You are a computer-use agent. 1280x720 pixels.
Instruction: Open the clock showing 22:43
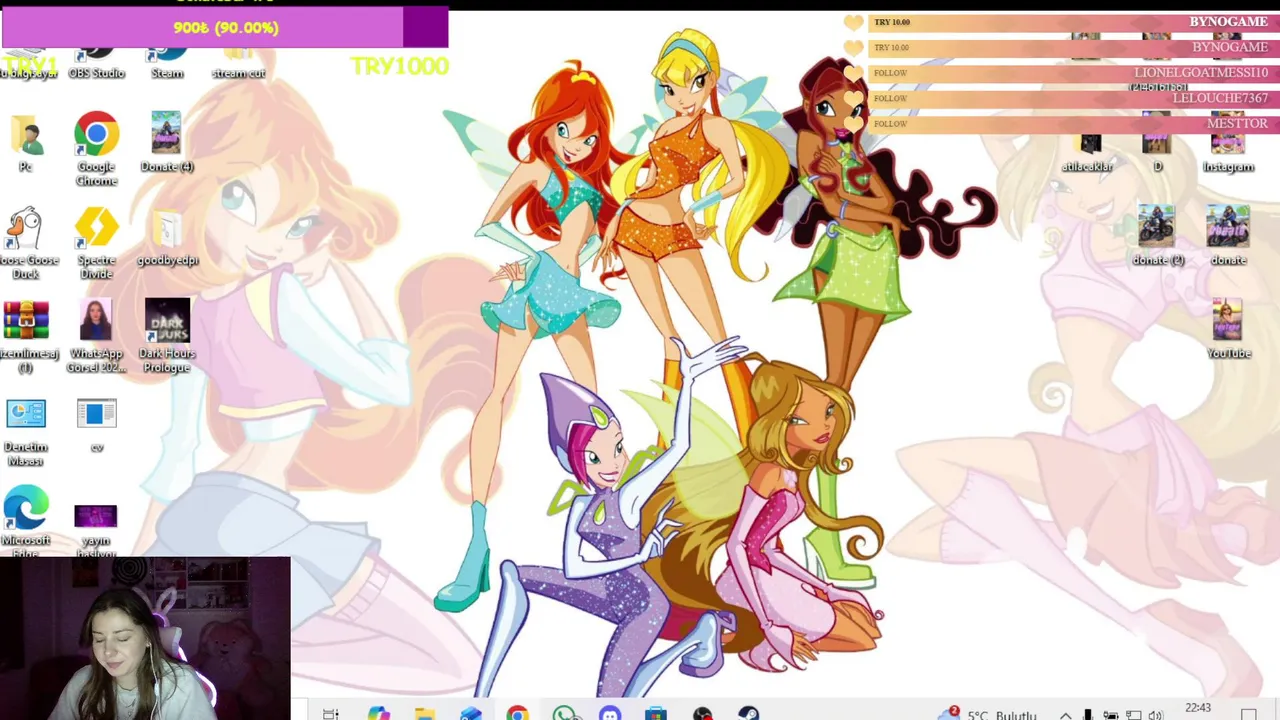click(1197, 709)
